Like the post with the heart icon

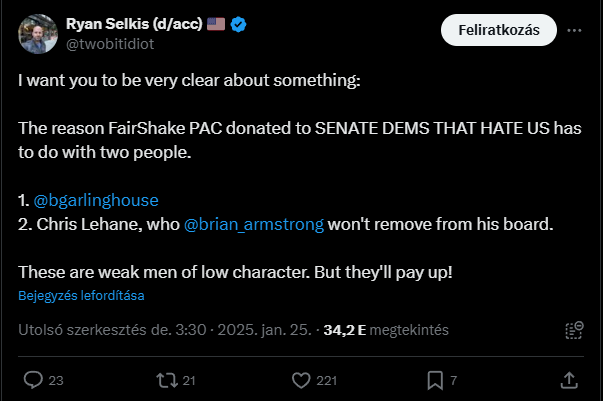point(299,380)
